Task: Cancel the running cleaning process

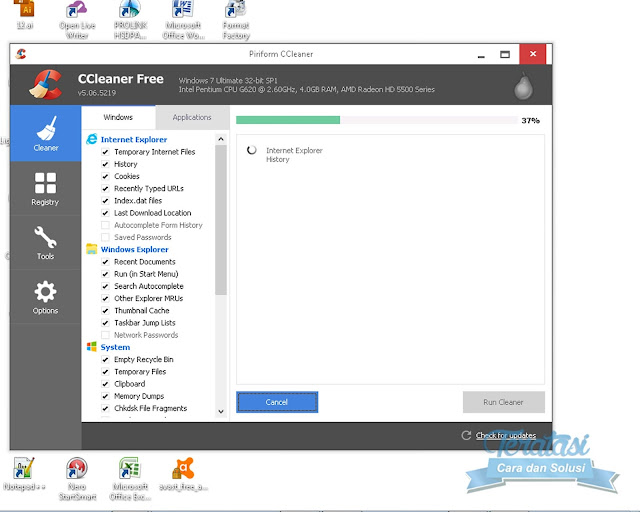Action: coord(277,402)
